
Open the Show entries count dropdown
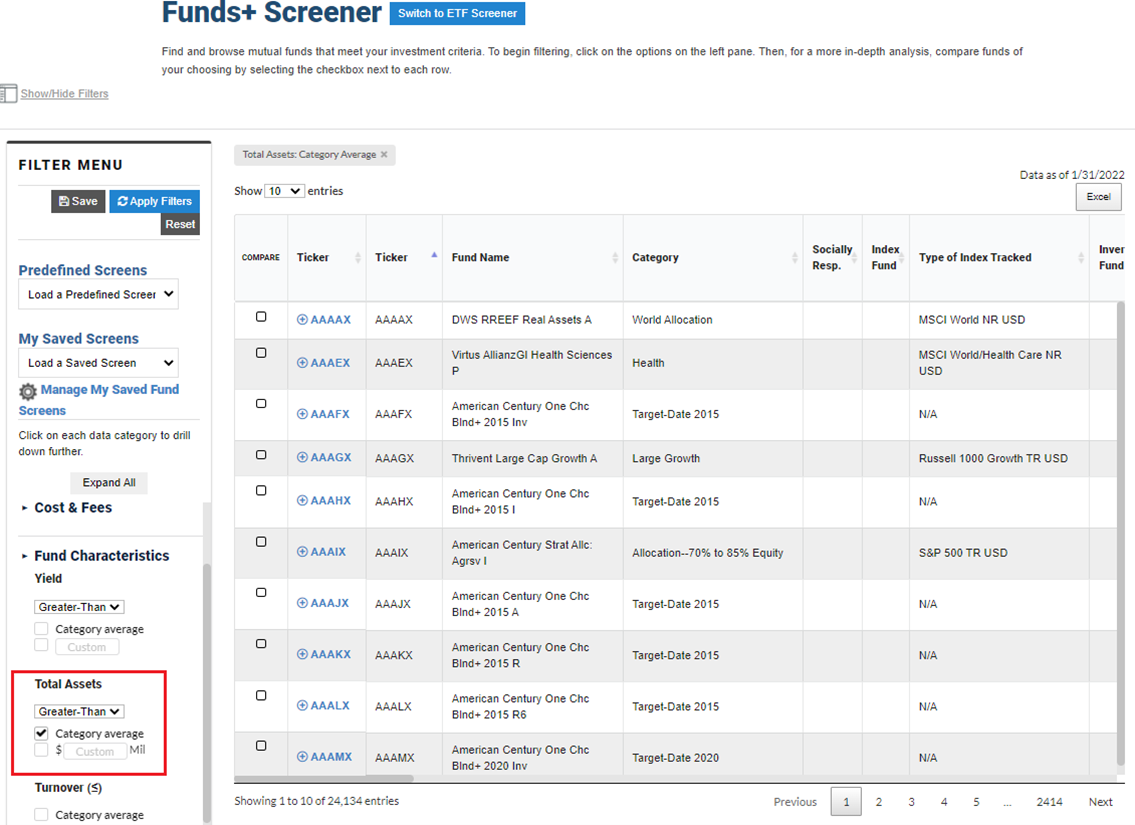[284, 191]
